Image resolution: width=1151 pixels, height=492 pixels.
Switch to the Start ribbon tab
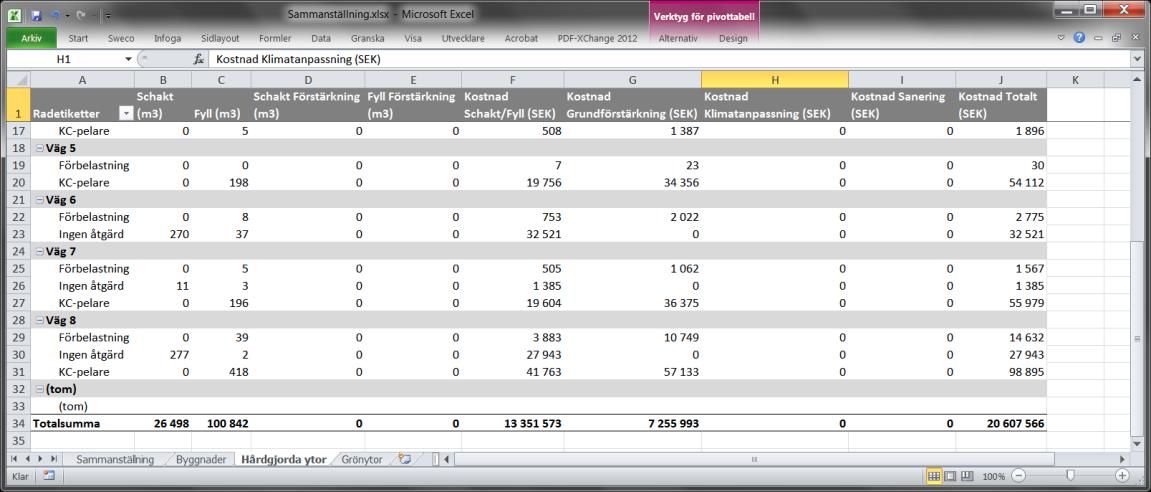[79, 38]
